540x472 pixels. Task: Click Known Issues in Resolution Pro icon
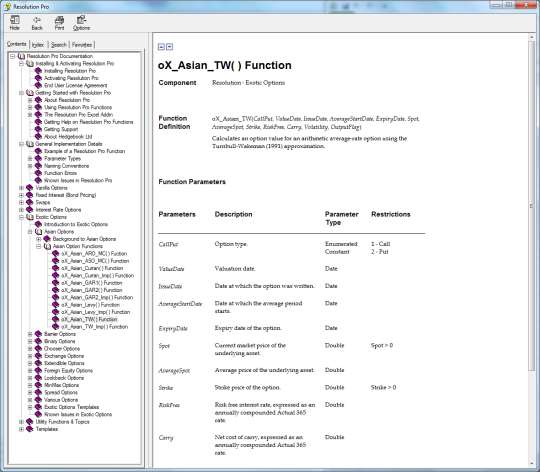(x=38, y=180)
